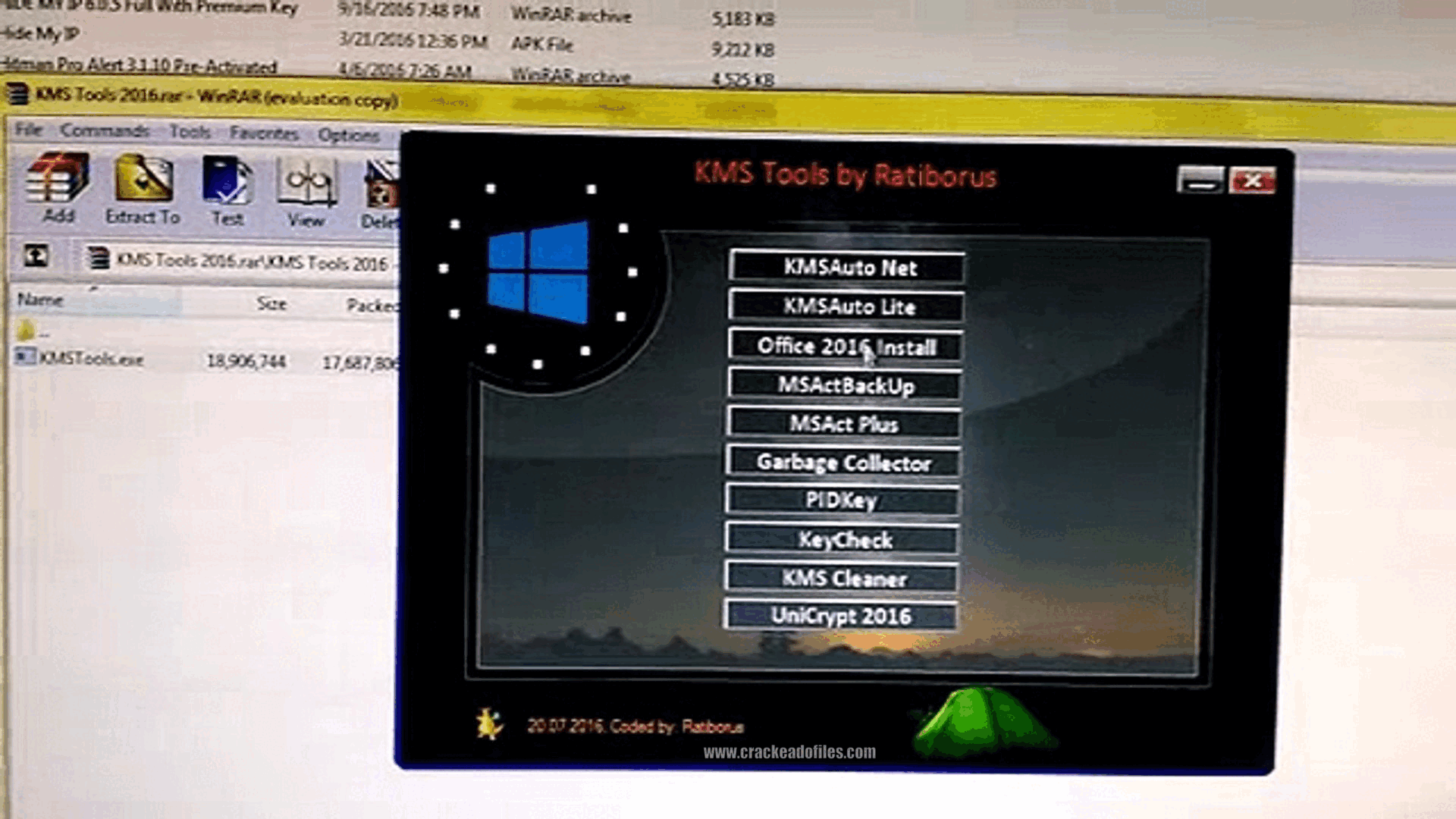Open UniCrypt 2016

coord(840,616)
